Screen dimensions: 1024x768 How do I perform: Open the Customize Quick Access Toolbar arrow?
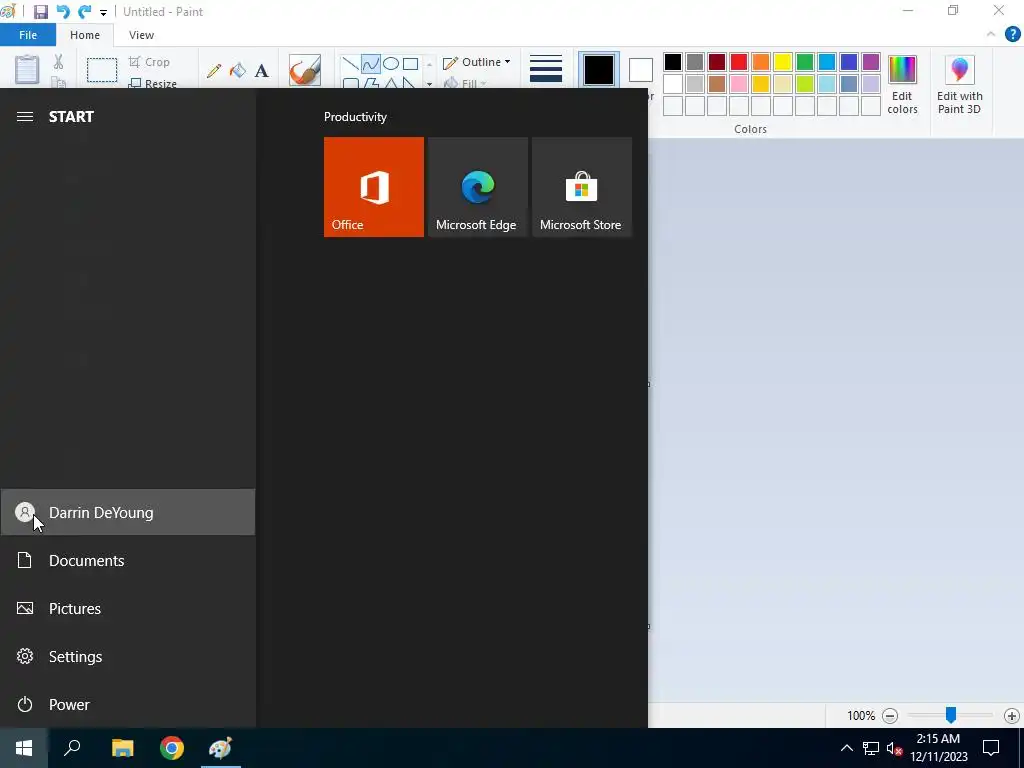pos(103,12)
